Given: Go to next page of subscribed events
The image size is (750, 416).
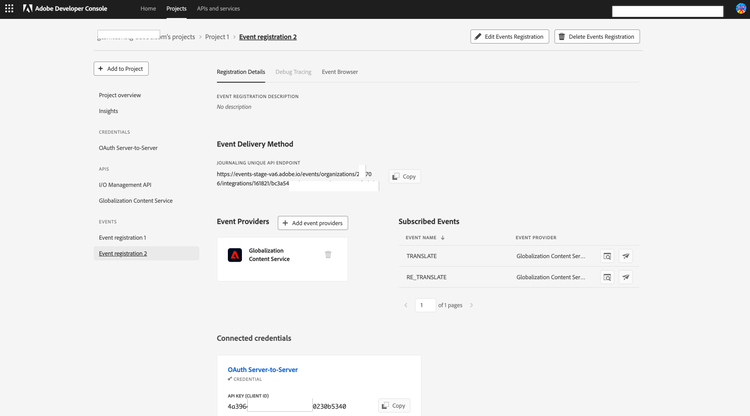Looking at the screenshot, I should pos(471,305).
